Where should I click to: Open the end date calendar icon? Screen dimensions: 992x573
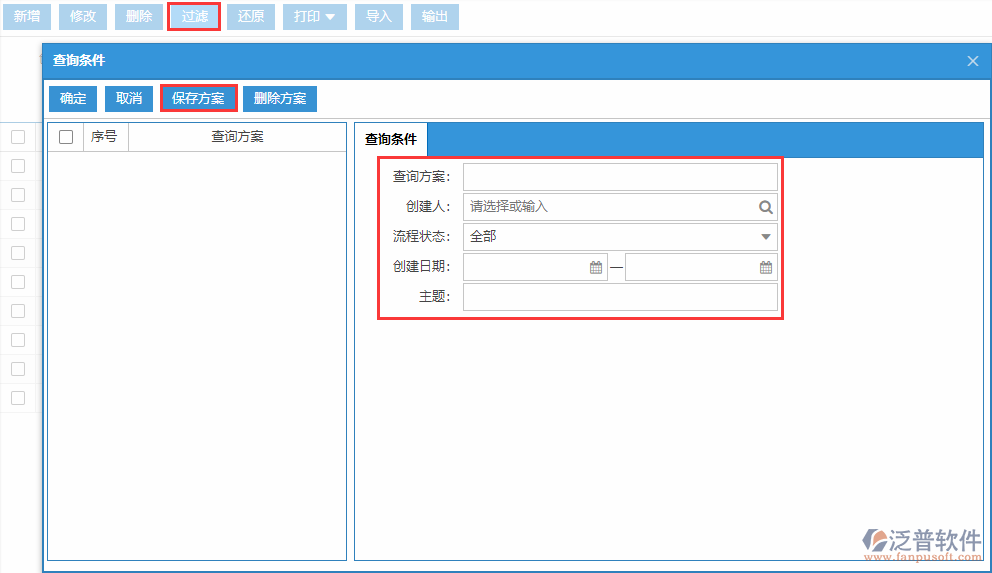pos(766,268)
